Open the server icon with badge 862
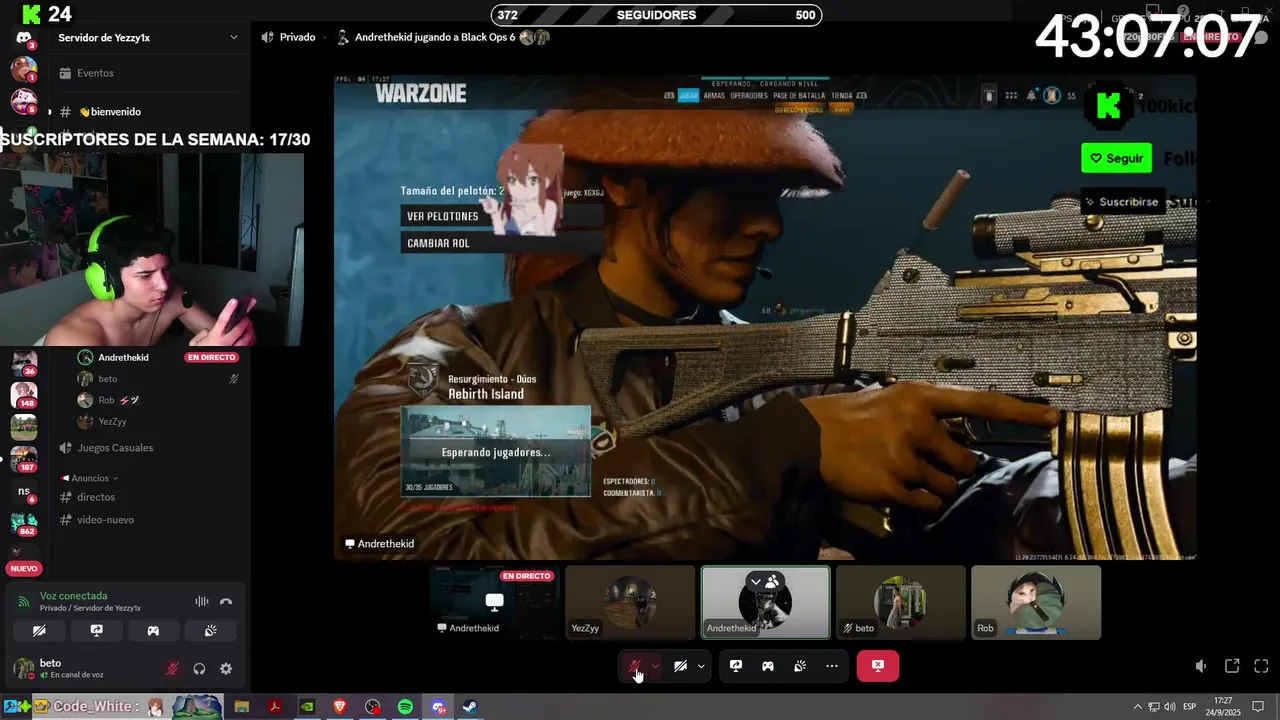Viewport: 1280px width, 720px height. [x=24, y=523]
